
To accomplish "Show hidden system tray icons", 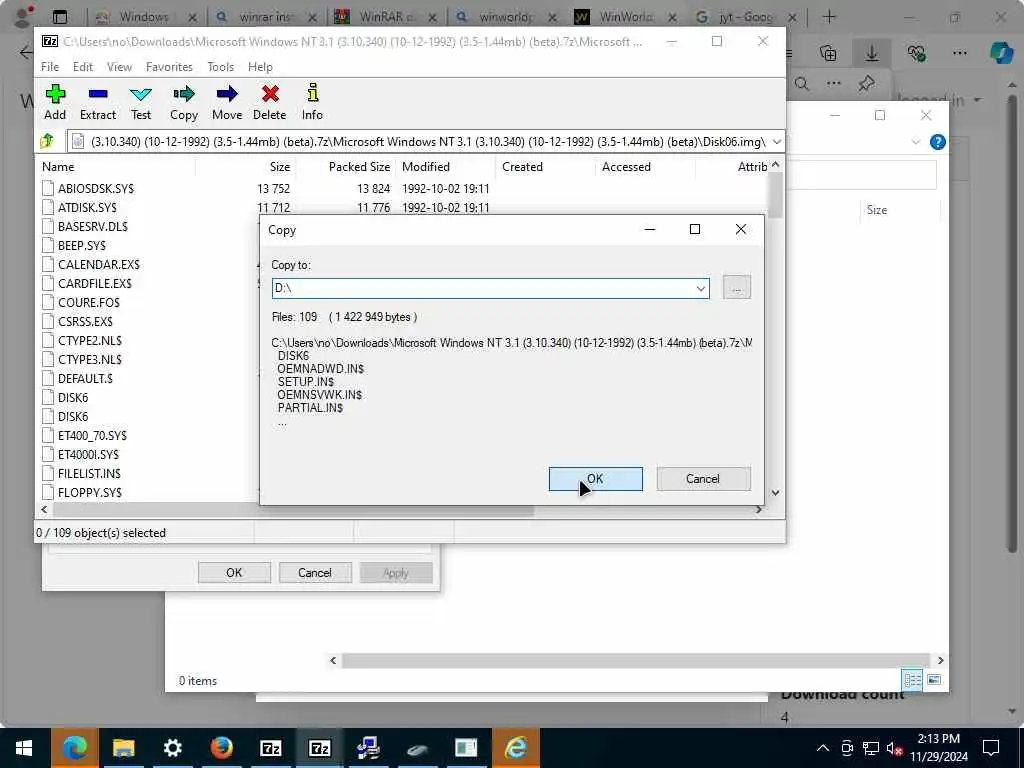I will coord(823,748).
